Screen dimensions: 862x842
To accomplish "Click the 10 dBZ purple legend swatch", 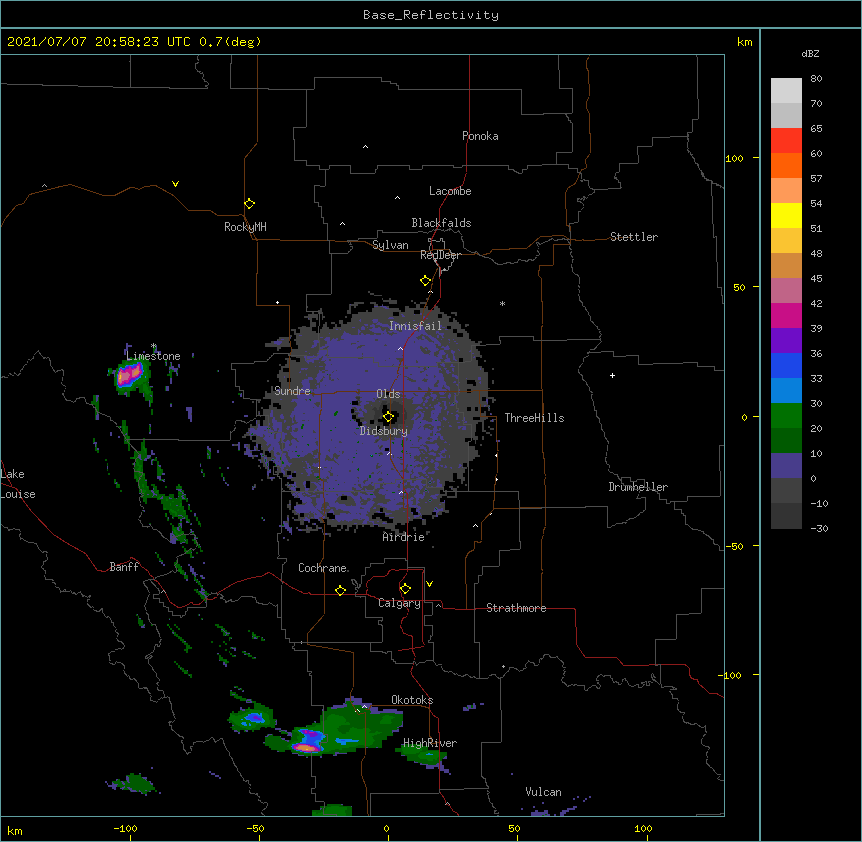I will point(786,466).
